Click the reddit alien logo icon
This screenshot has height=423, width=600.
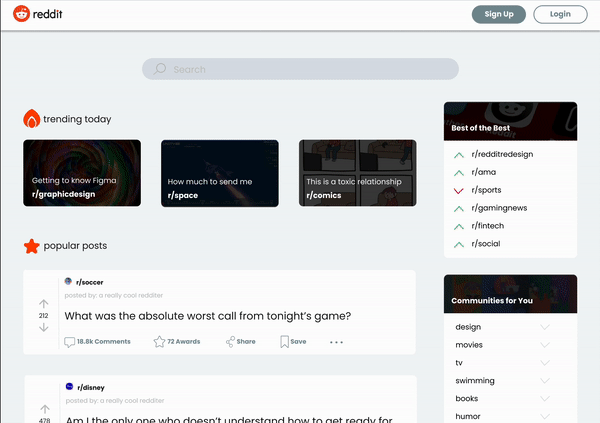[x=21, y=14]
